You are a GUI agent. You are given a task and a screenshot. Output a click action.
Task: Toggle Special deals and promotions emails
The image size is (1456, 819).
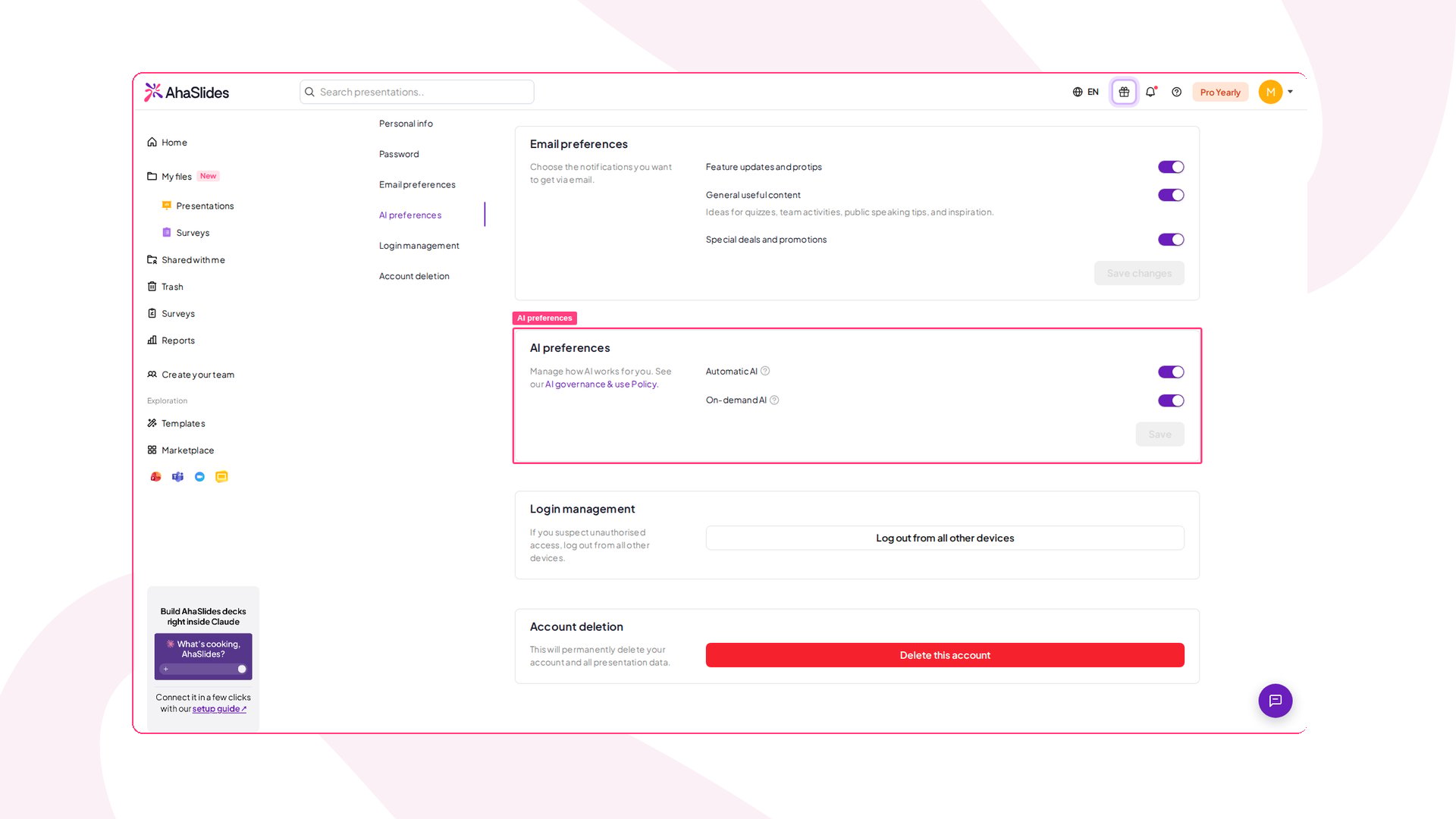1171,240
